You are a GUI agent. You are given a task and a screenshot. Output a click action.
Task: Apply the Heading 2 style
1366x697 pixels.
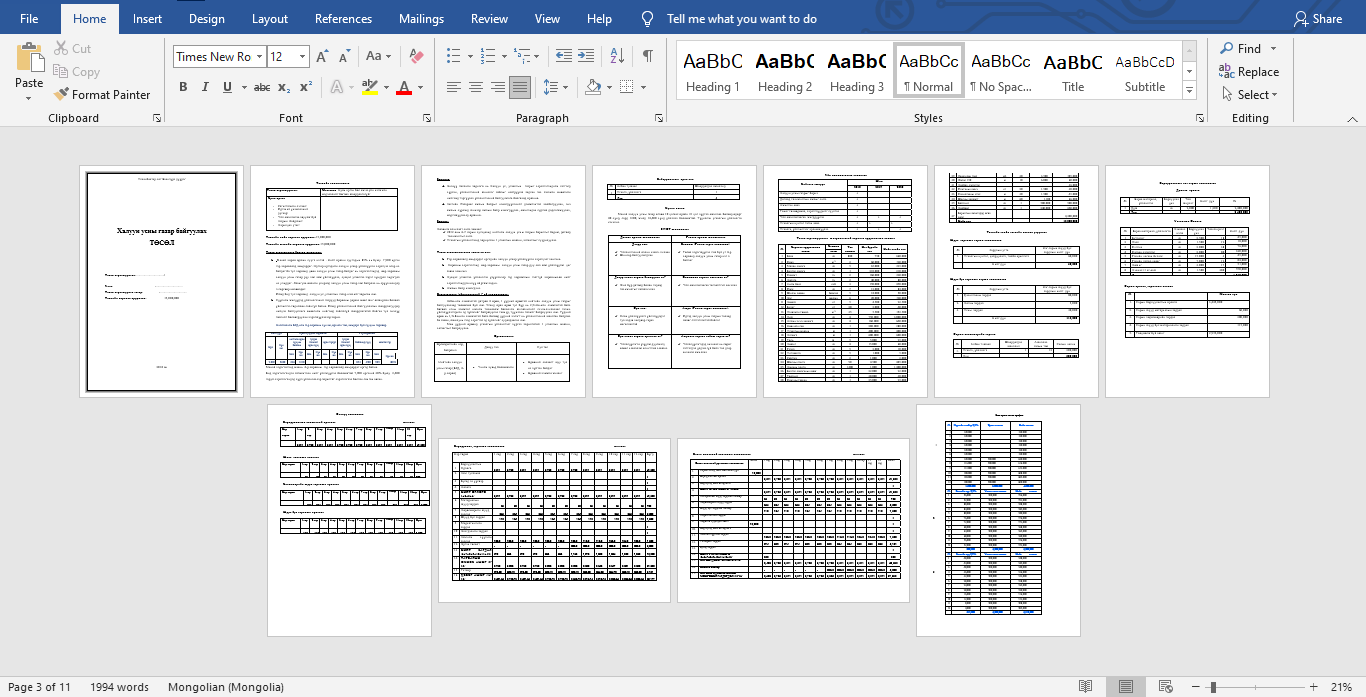(785, 70)
